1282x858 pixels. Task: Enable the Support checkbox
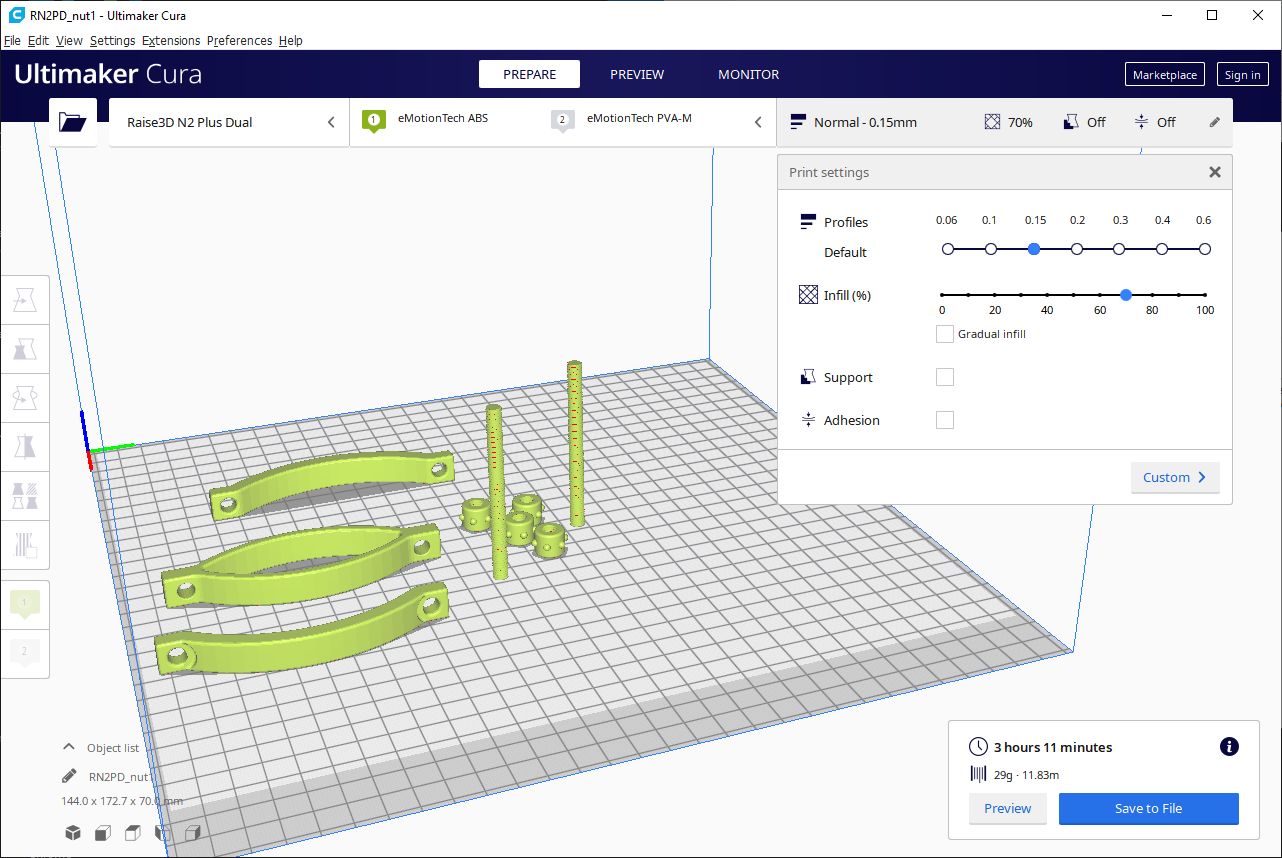pyautogui.click(x=944, y=377)
